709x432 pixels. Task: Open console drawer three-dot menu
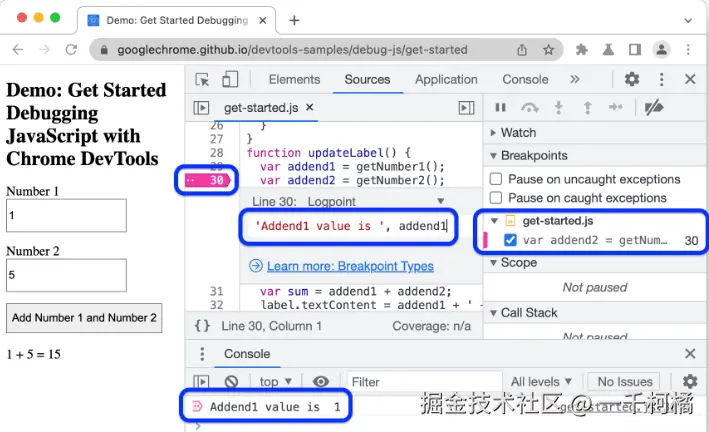tap(202, 354)
